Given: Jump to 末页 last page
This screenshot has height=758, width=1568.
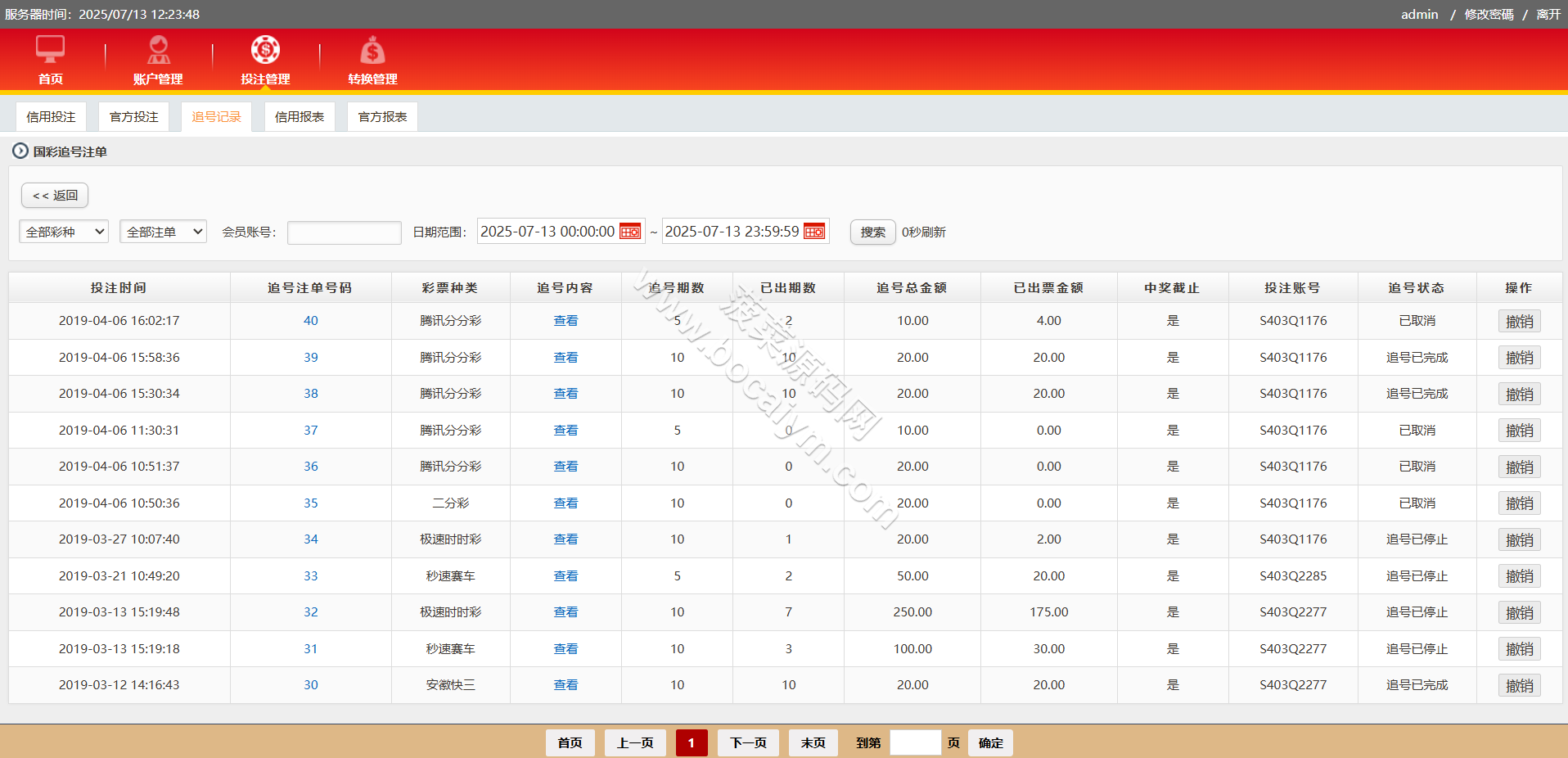Looking at the screenshot, I should tap(813, 742).
